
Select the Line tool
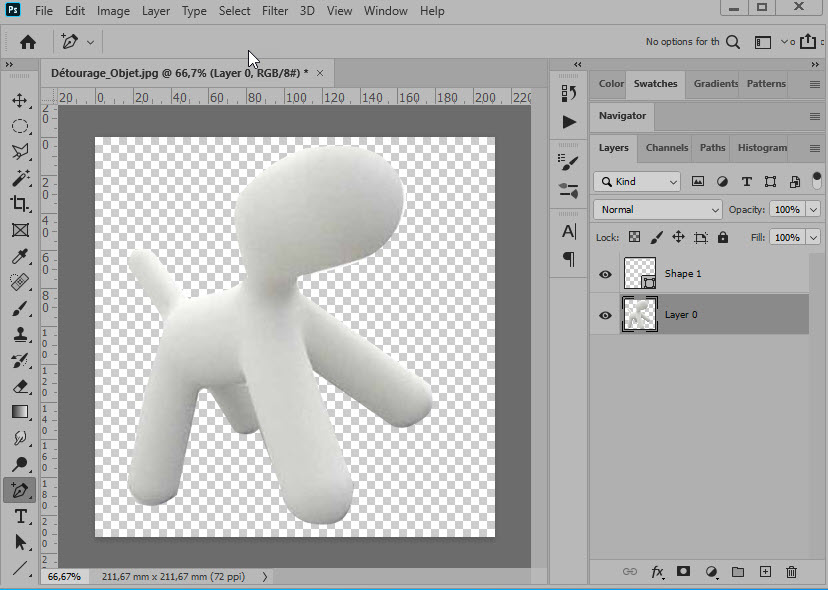pyautogui.click(x=20, y=568)
